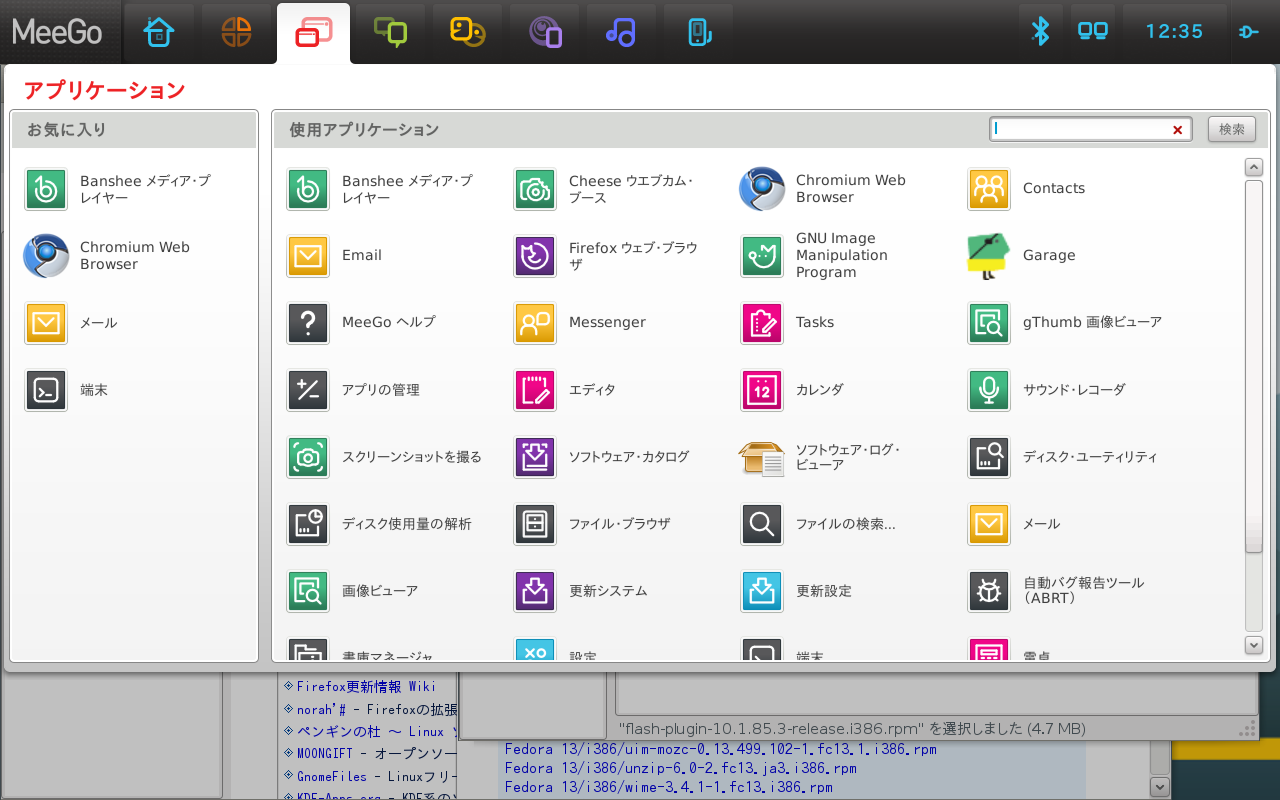Open the norah'# - Firefox link in the background window

[377, 710]
